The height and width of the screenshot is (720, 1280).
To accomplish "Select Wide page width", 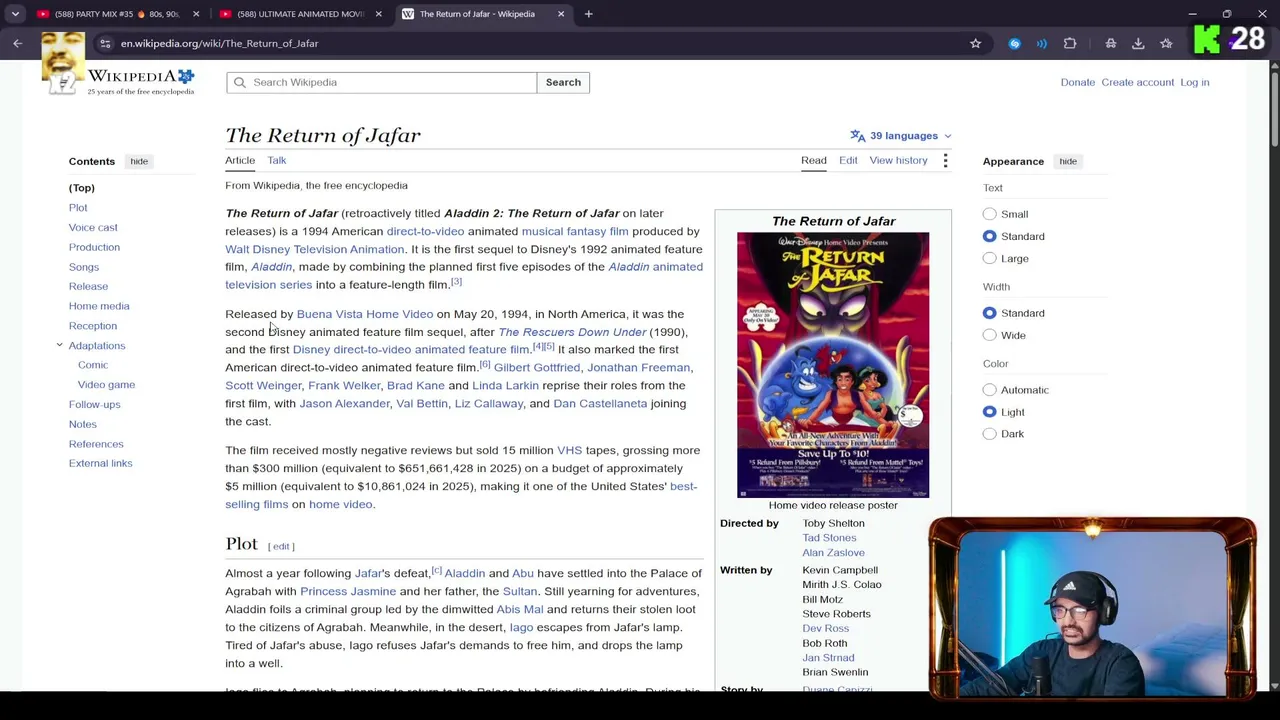I will 989,335.
